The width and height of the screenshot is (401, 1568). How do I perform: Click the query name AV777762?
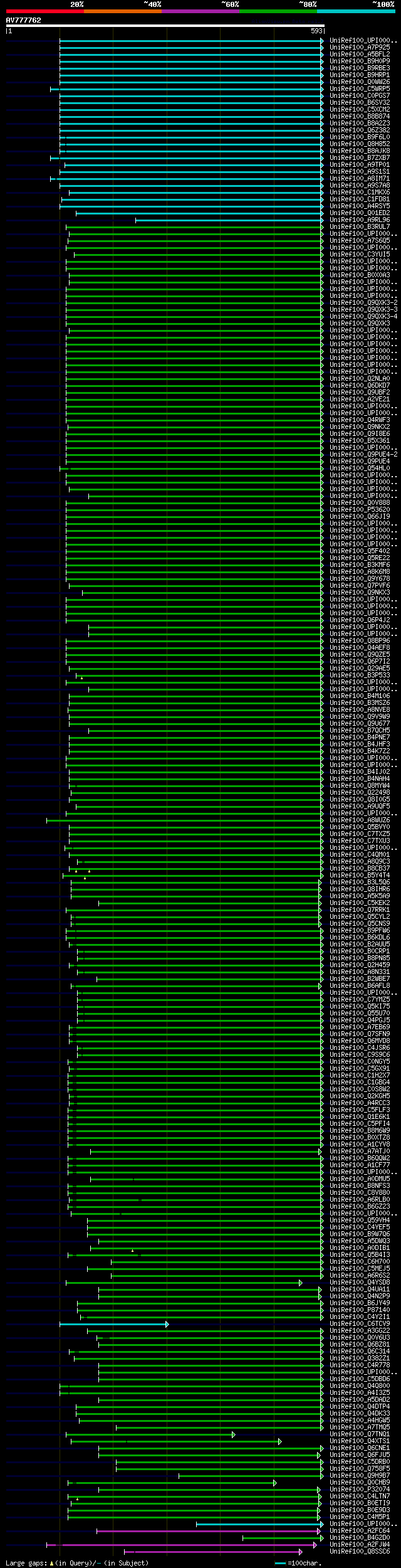[24, 20]
